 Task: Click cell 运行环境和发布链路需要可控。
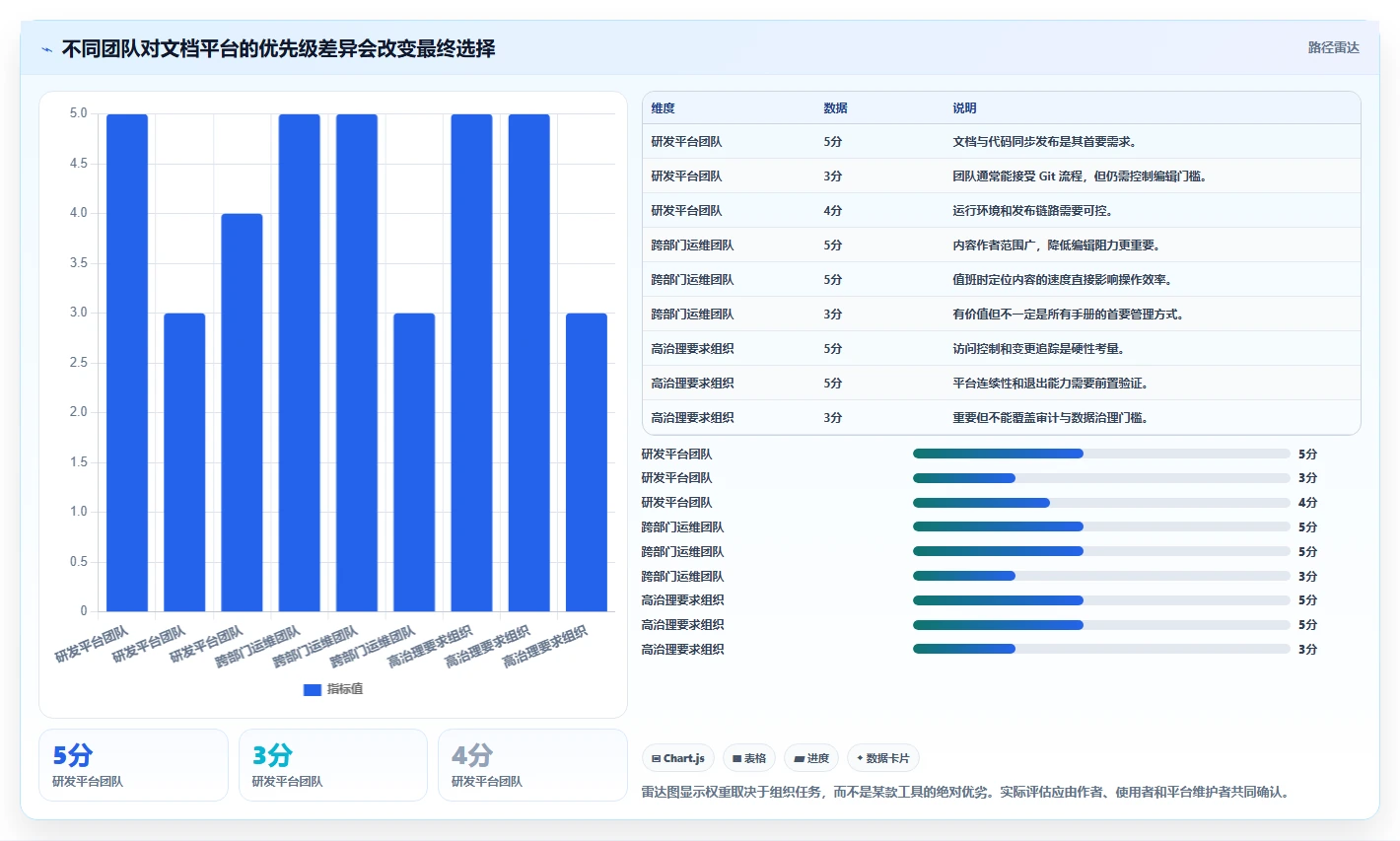click(x=1032, y=211)
